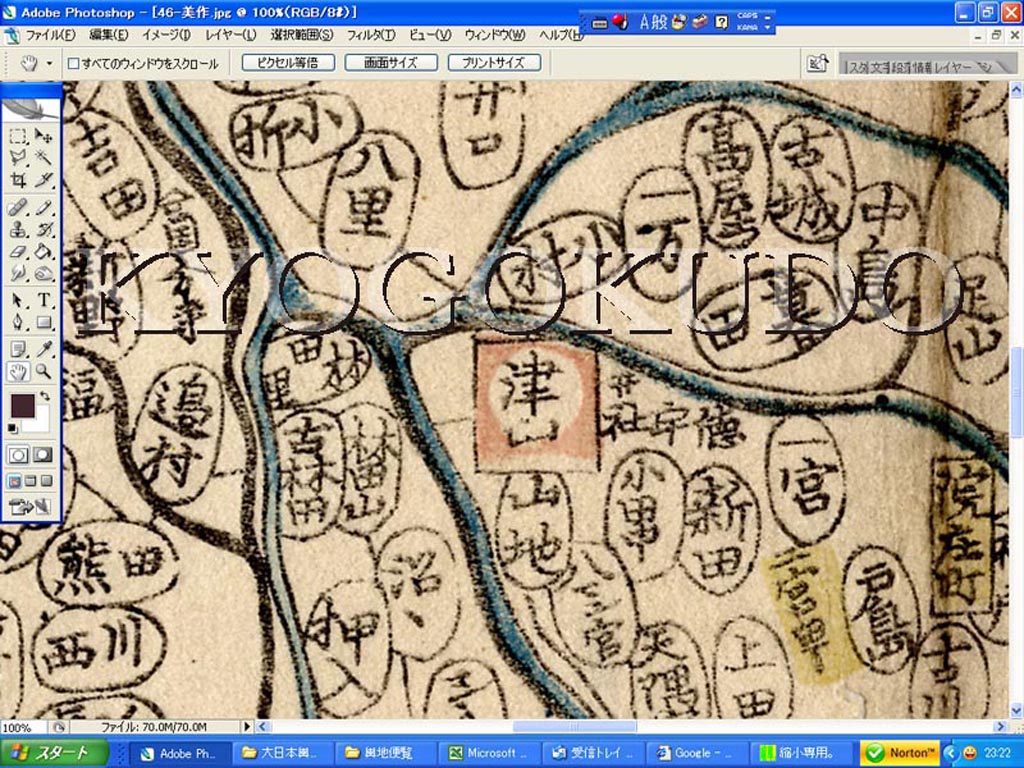The width and height of the screenshot is (1024, 768).
Task: Choose the Smudge tool
Action: point(18,272)
